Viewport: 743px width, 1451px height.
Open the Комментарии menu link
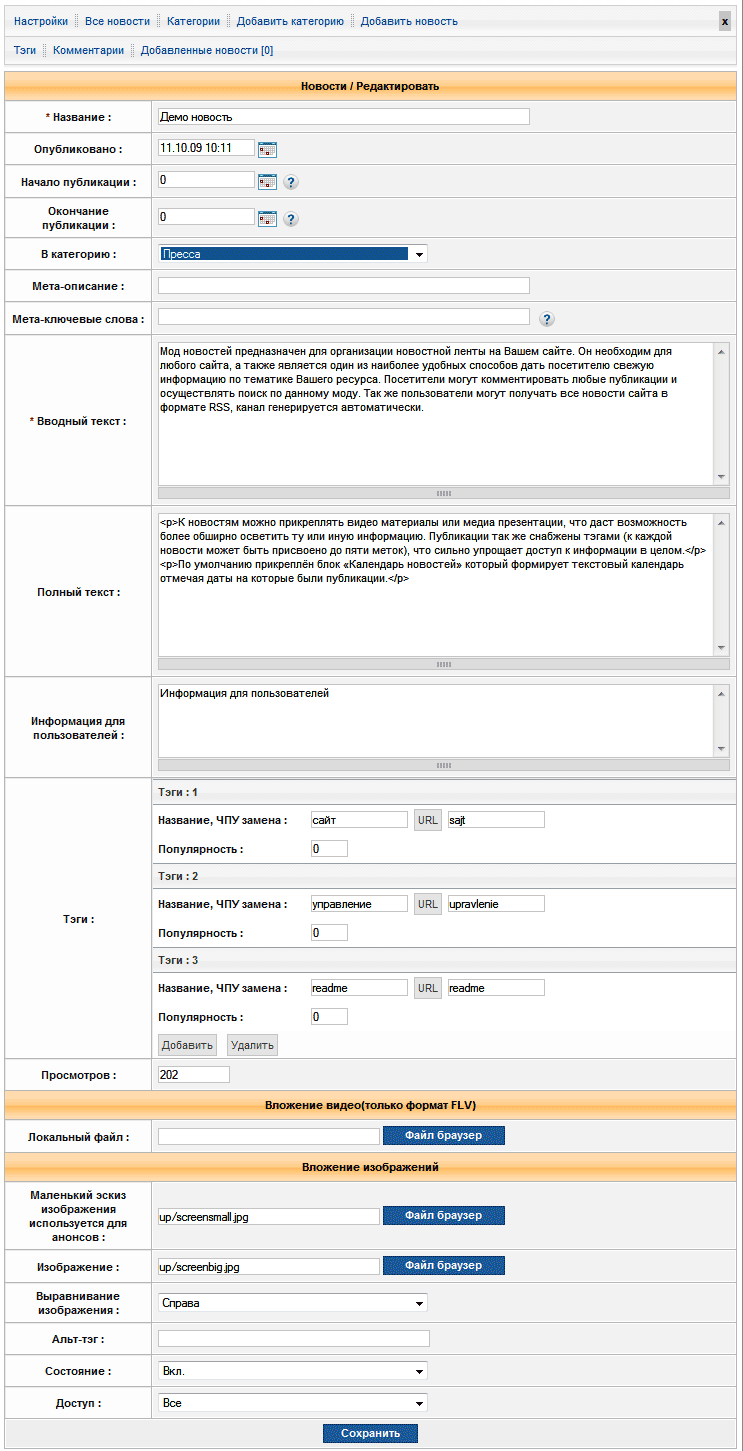[x=89, y=50]
